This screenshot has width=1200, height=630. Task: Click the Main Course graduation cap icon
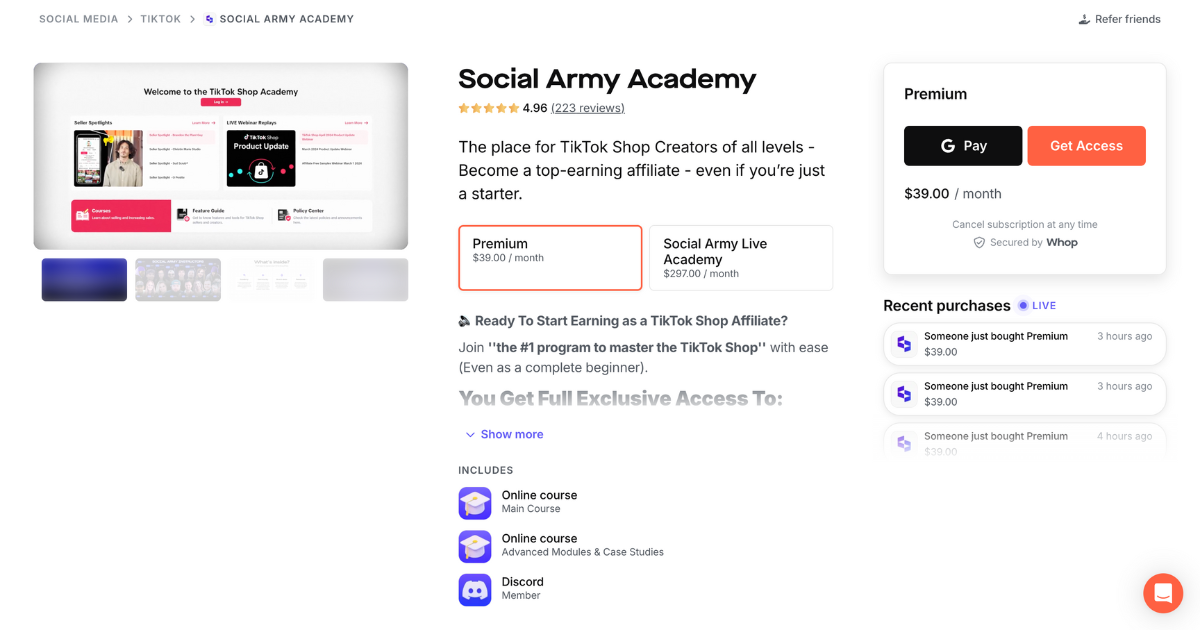tap(474, 503)
